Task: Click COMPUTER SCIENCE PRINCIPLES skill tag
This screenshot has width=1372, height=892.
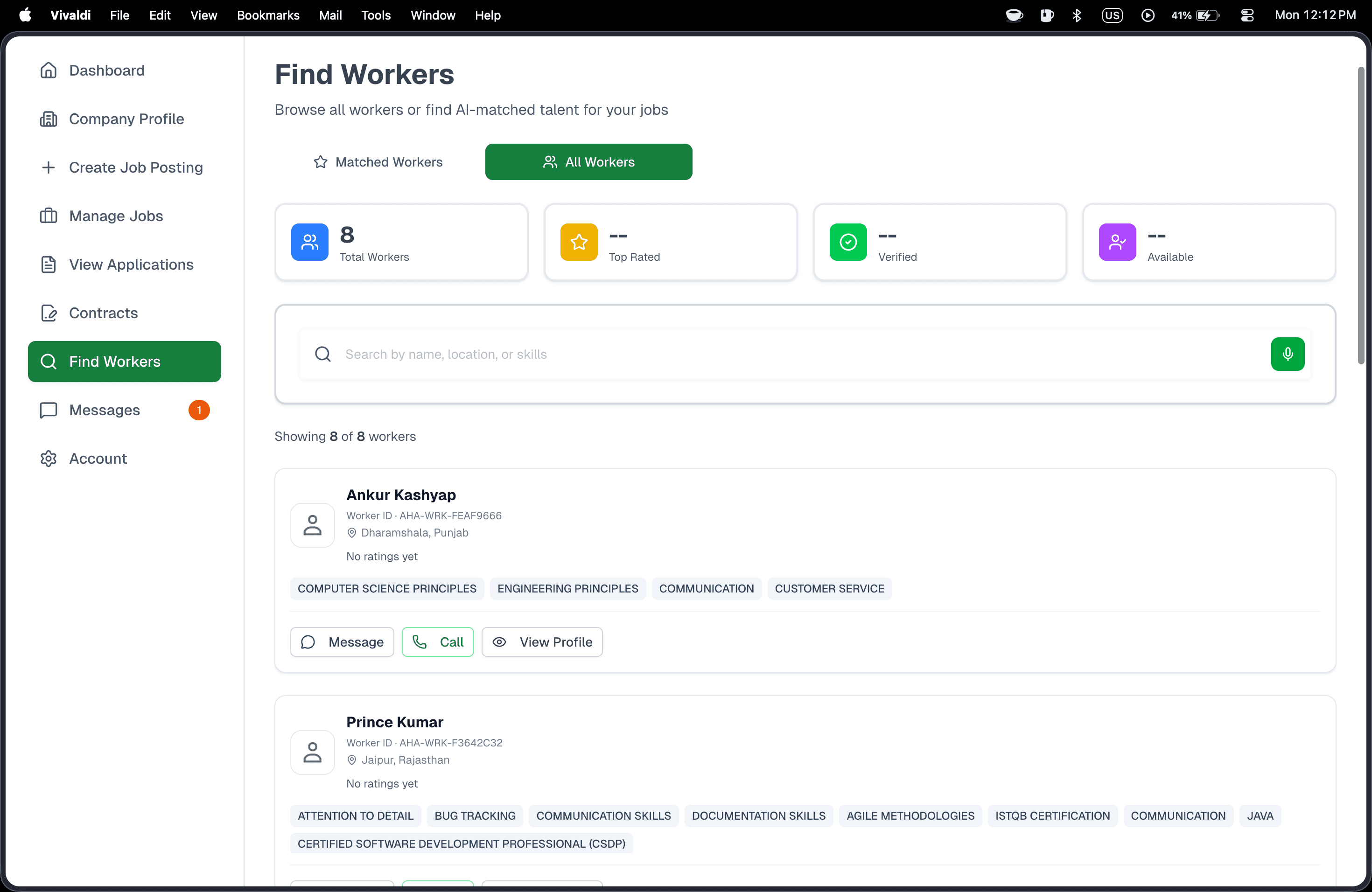Action: point(387,588)
